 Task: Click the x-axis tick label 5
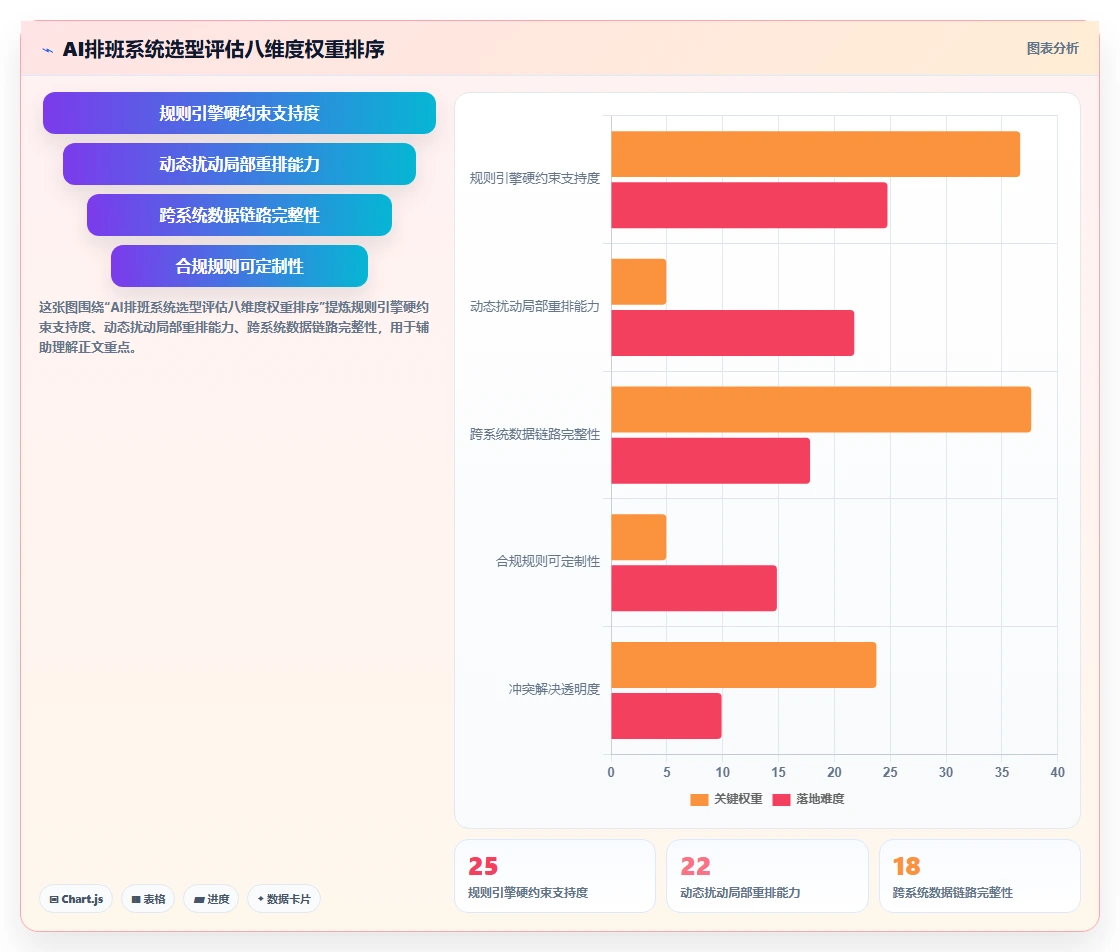point(666,772)
